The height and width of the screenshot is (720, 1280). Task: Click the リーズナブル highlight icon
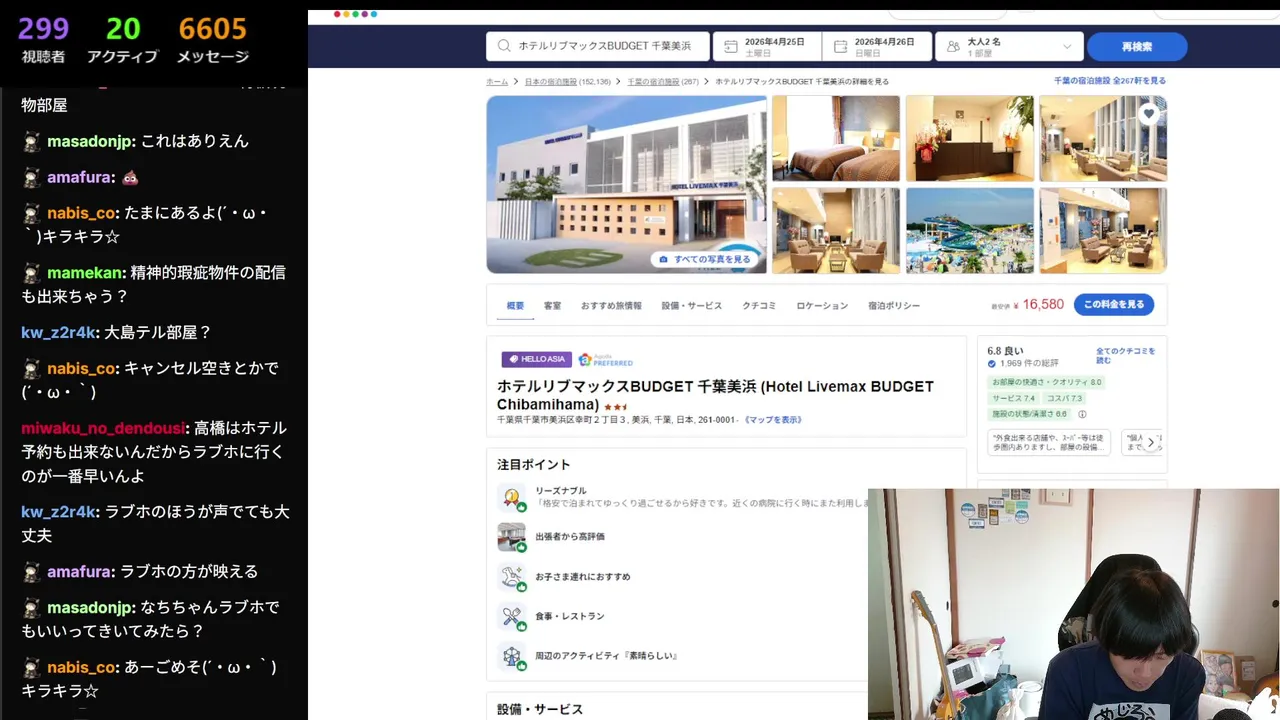pos(512,497)
